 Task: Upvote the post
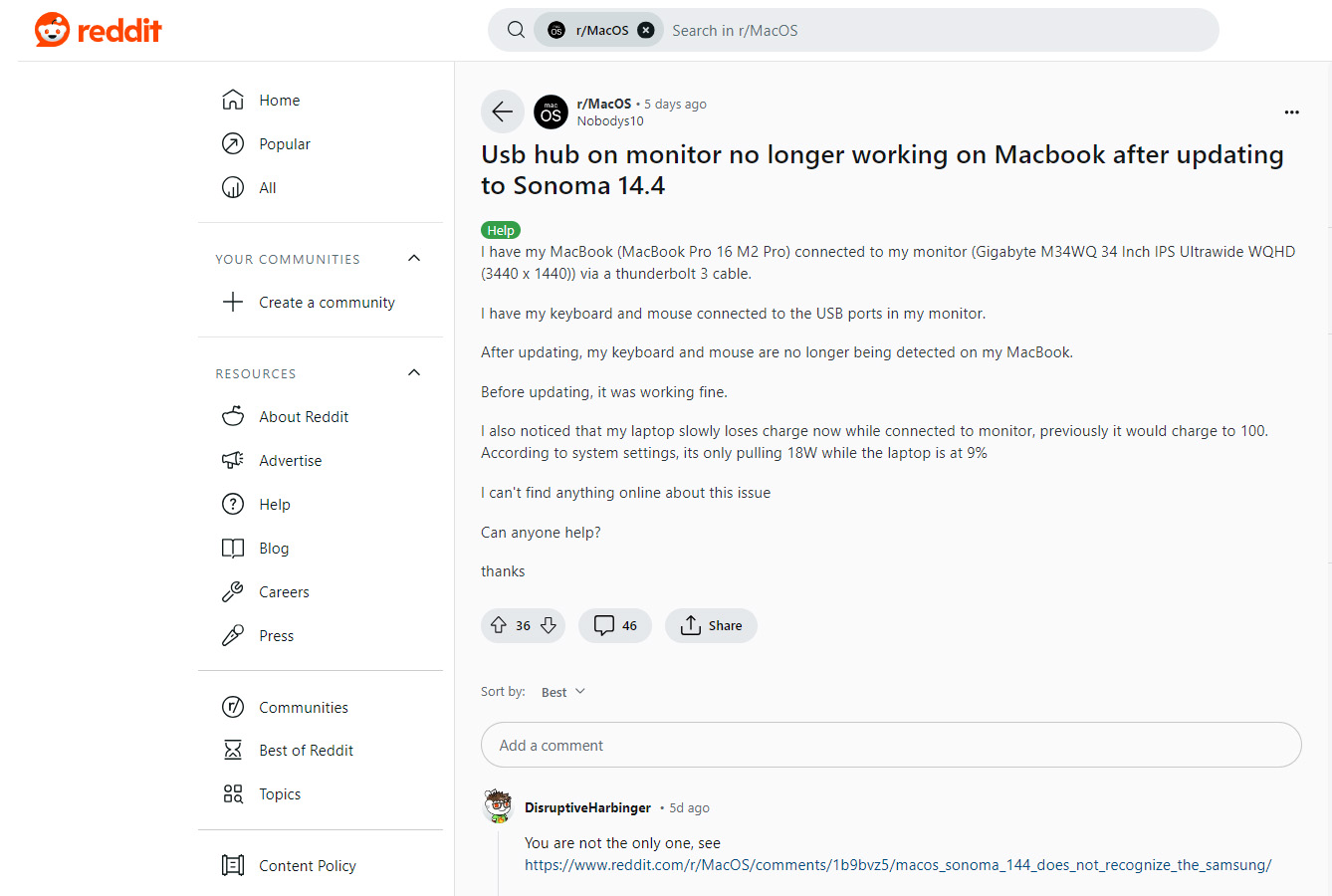coord(499,625)
